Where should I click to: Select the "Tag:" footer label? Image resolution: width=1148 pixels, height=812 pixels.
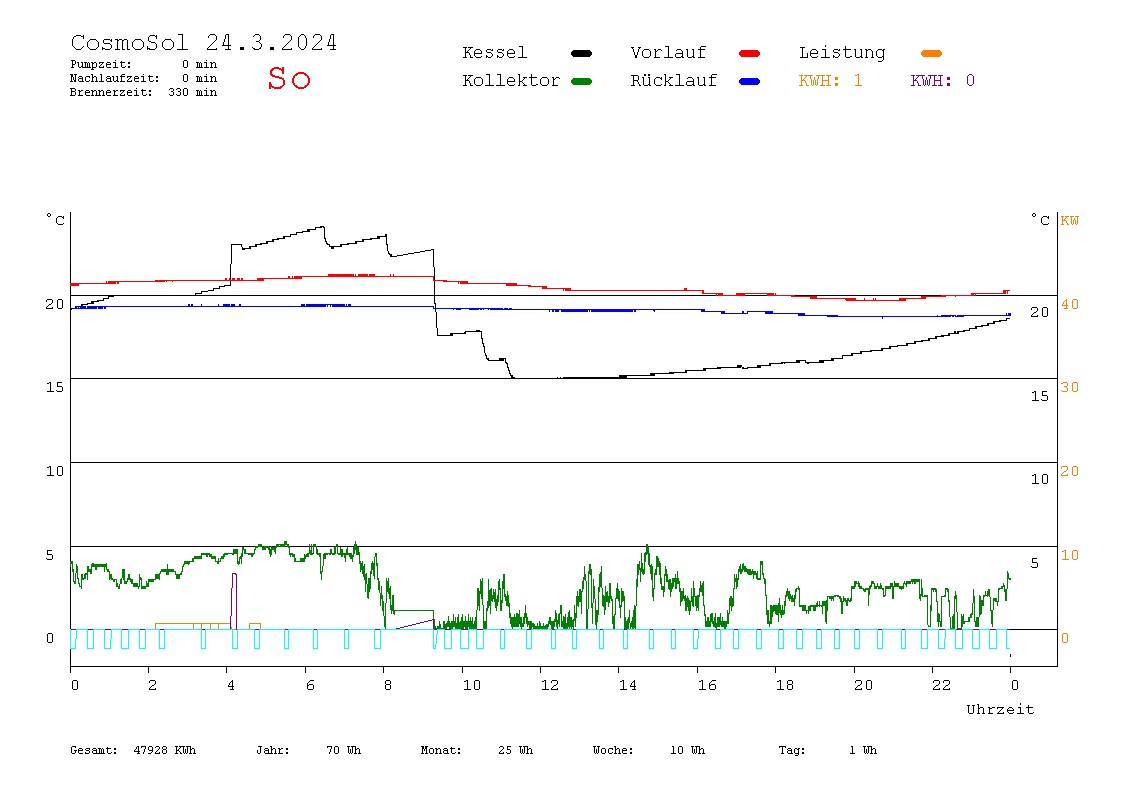pos(791,750)
